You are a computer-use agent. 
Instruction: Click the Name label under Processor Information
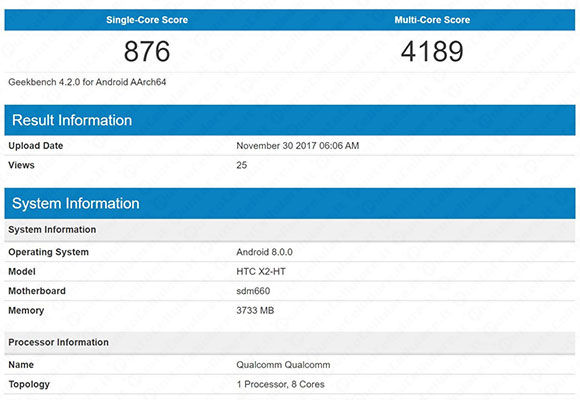point(21,365)
